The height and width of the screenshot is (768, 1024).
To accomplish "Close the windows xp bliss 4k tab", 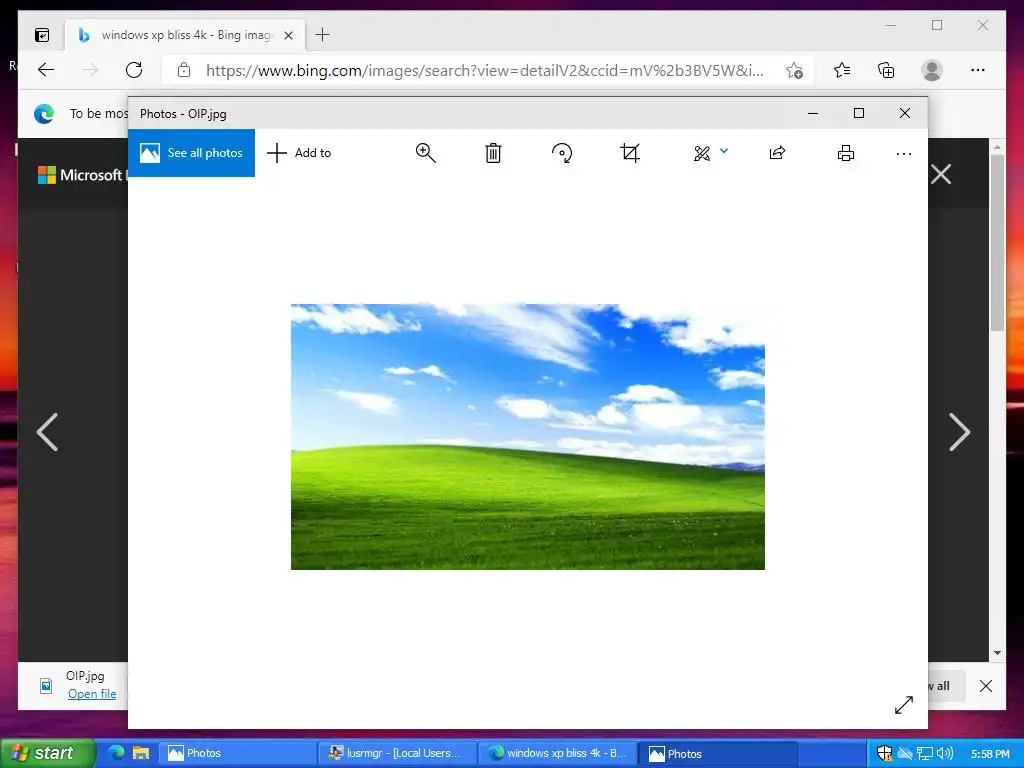I will click(288, 35).
